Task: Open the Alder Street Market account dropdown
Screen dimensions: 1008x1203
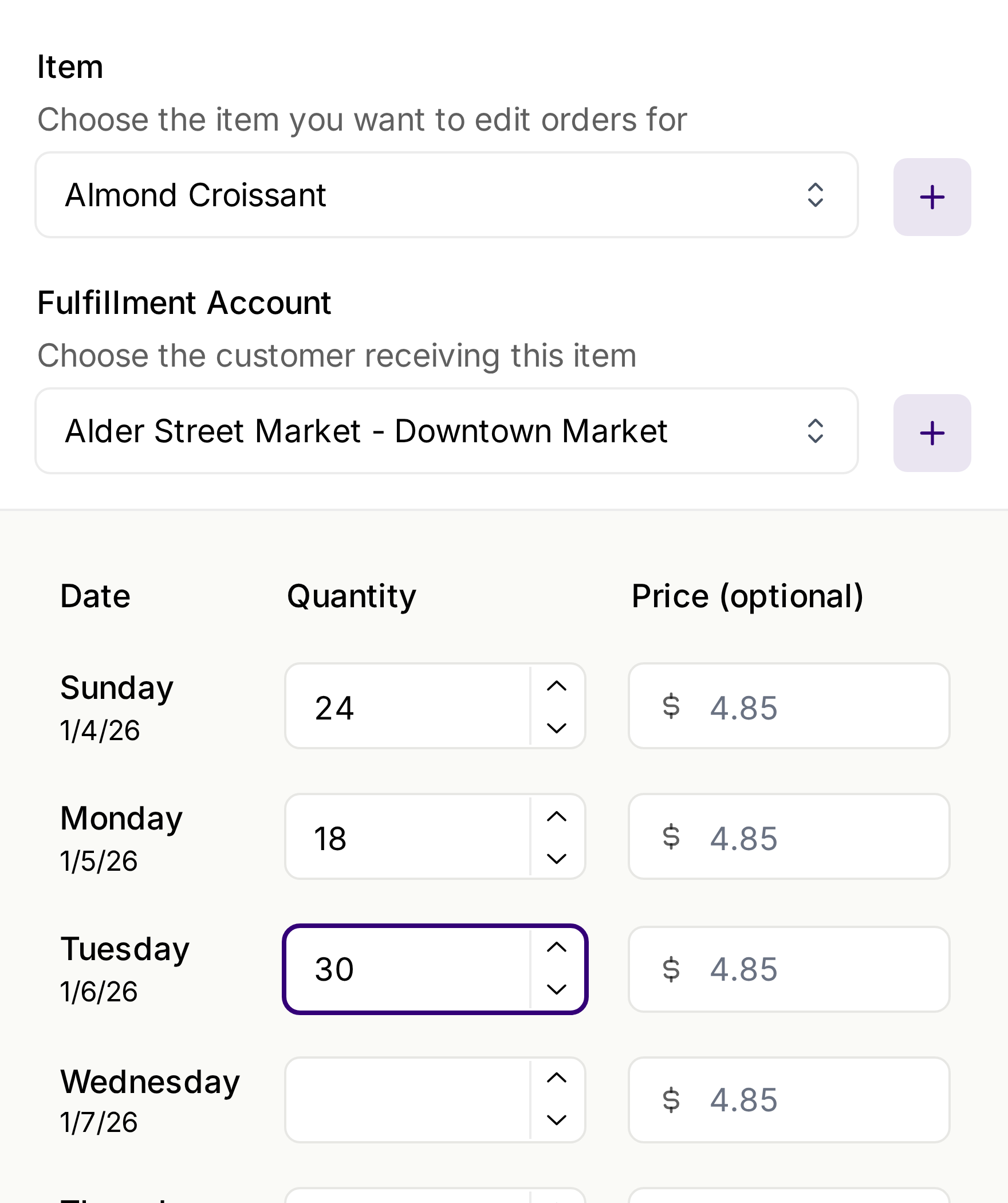Action: pyautogui.click(x=446, y=431)
